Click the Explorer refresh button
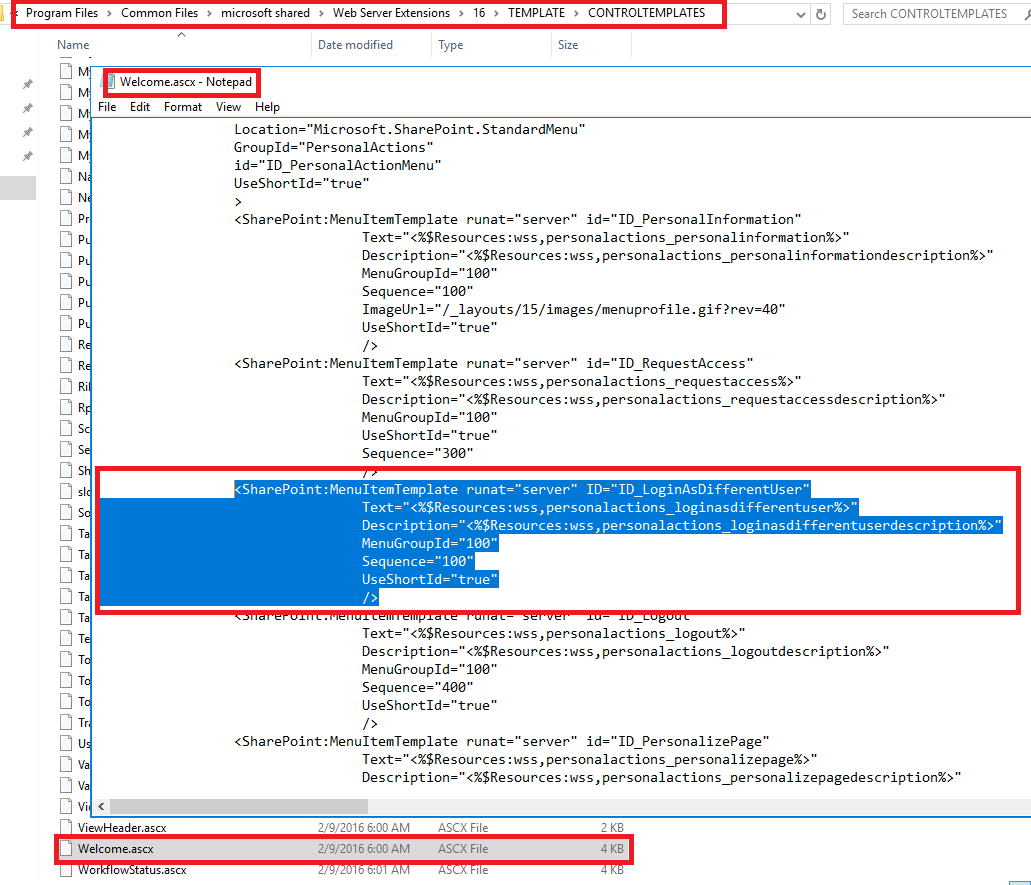This screenshot has height=885, width=1031. pos(821,14)
